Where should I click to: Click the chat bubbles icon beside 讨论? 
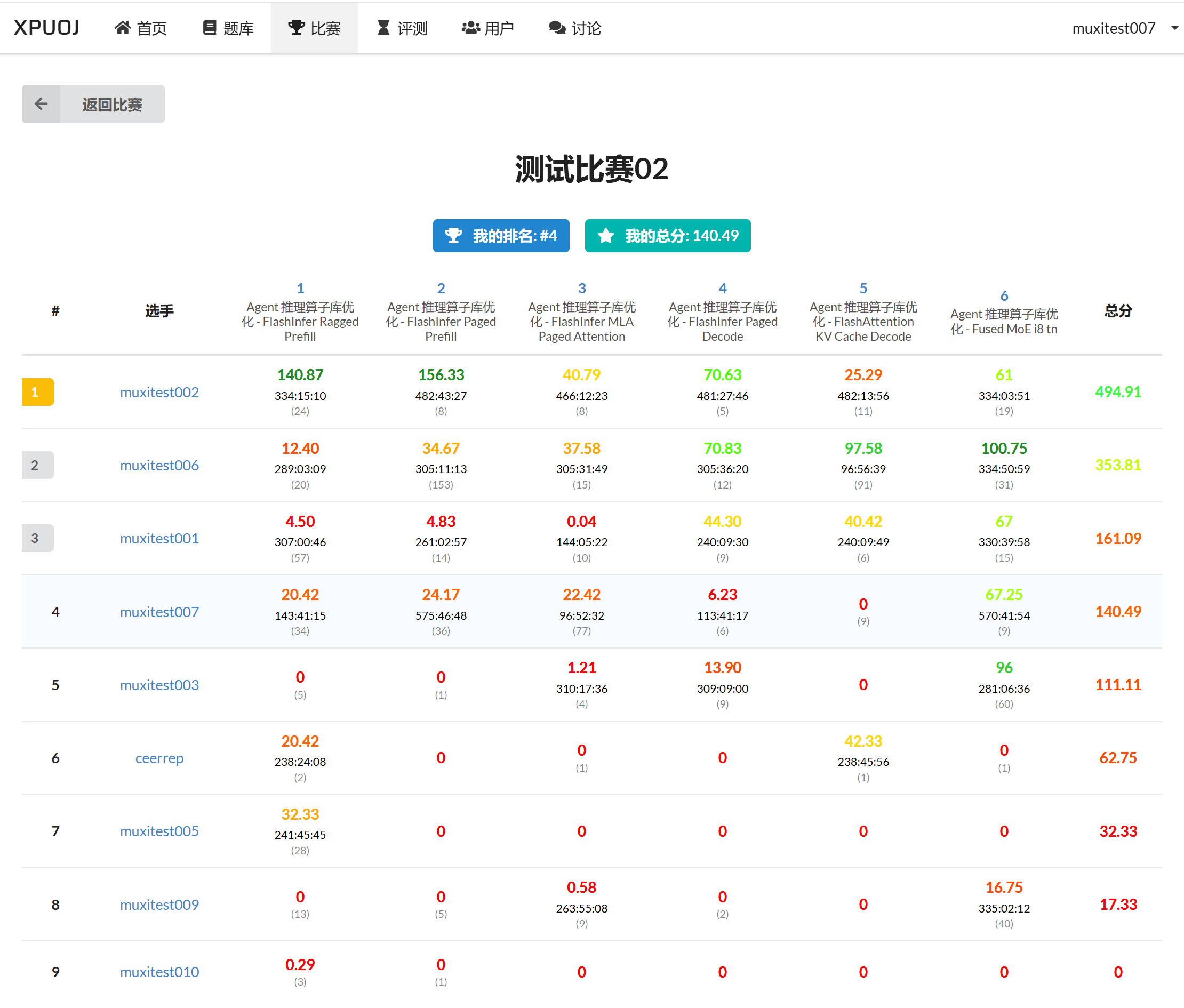click(557, 27)
